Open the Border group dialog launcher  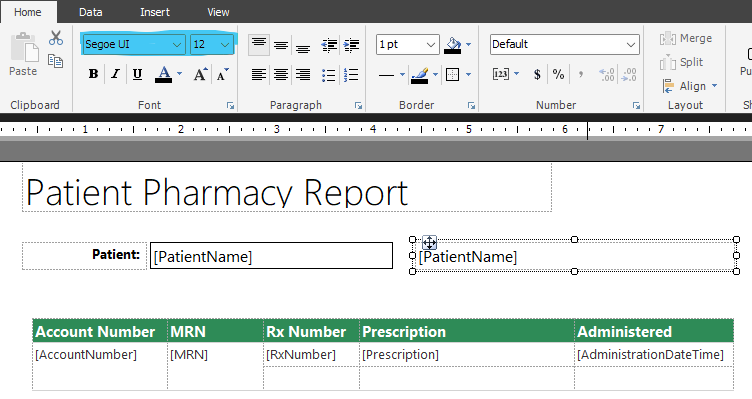pyautogui.click(x=471, y=106)
